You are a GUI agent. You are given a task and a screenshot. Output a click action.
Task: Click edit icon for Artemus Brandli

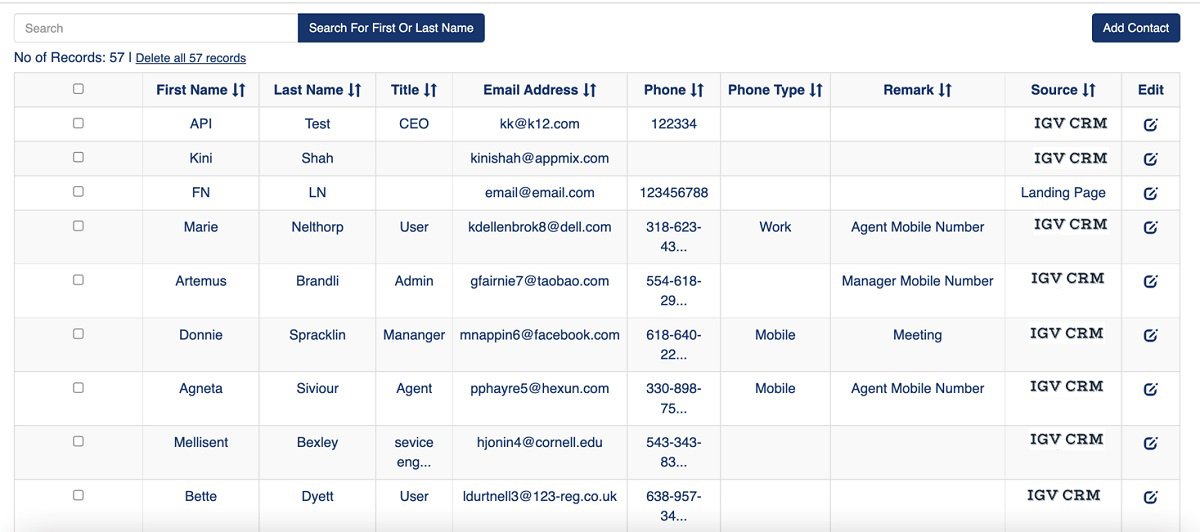coord(1150,282)
